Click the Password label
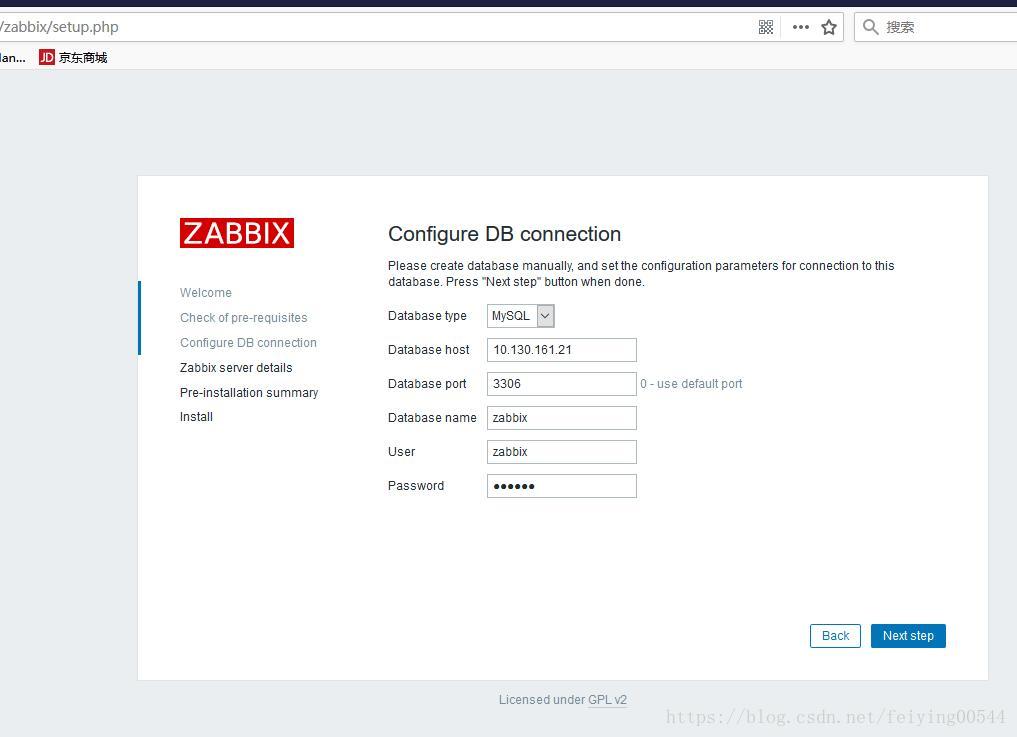 [416, 486]
